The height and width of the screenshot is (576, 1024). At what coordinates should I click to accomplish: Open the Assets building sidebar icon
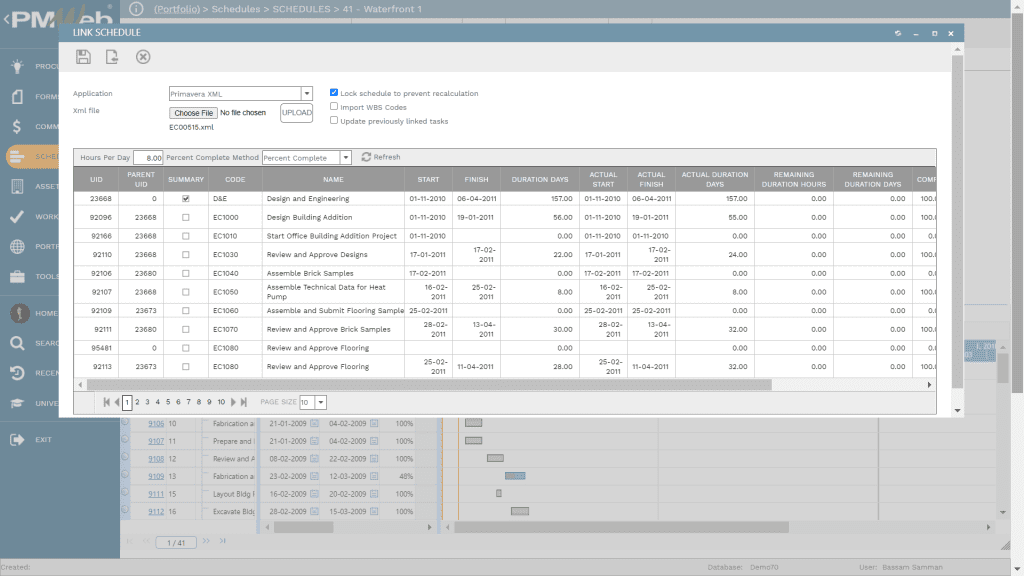(18, 186)
